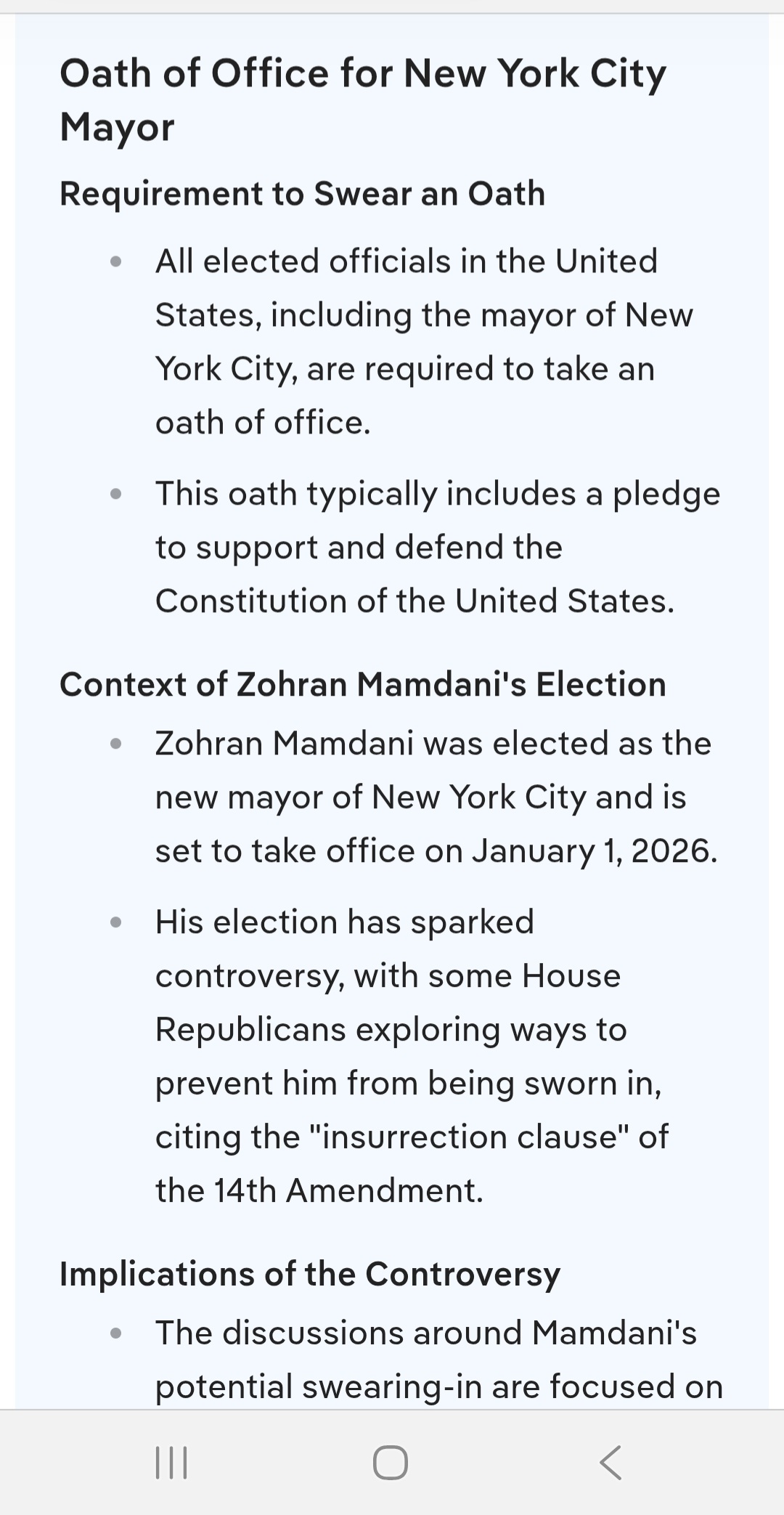Select the "Implications of the Controversy" heading

(x=310, y=1274)
